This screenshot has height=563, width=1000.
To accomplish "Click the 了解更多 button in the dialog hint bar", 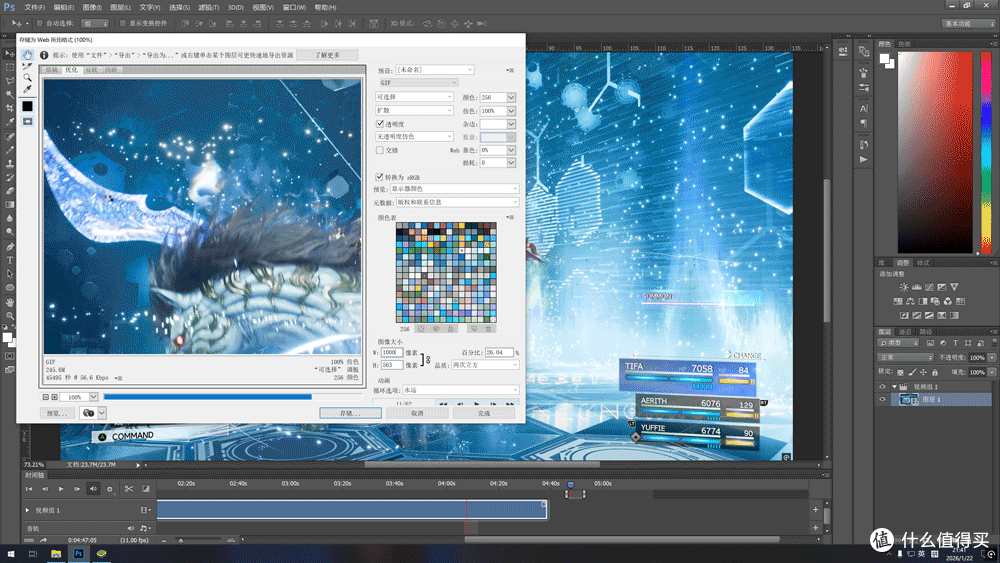I will click(x=327, y=55).
